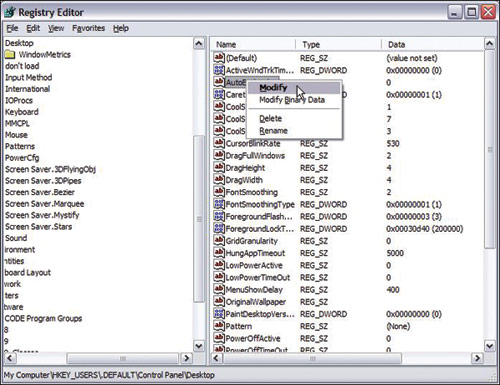Viewport: 500px width, 385px height.
Task: Click the (Default) string value icon
Action: tap(219, 58)
